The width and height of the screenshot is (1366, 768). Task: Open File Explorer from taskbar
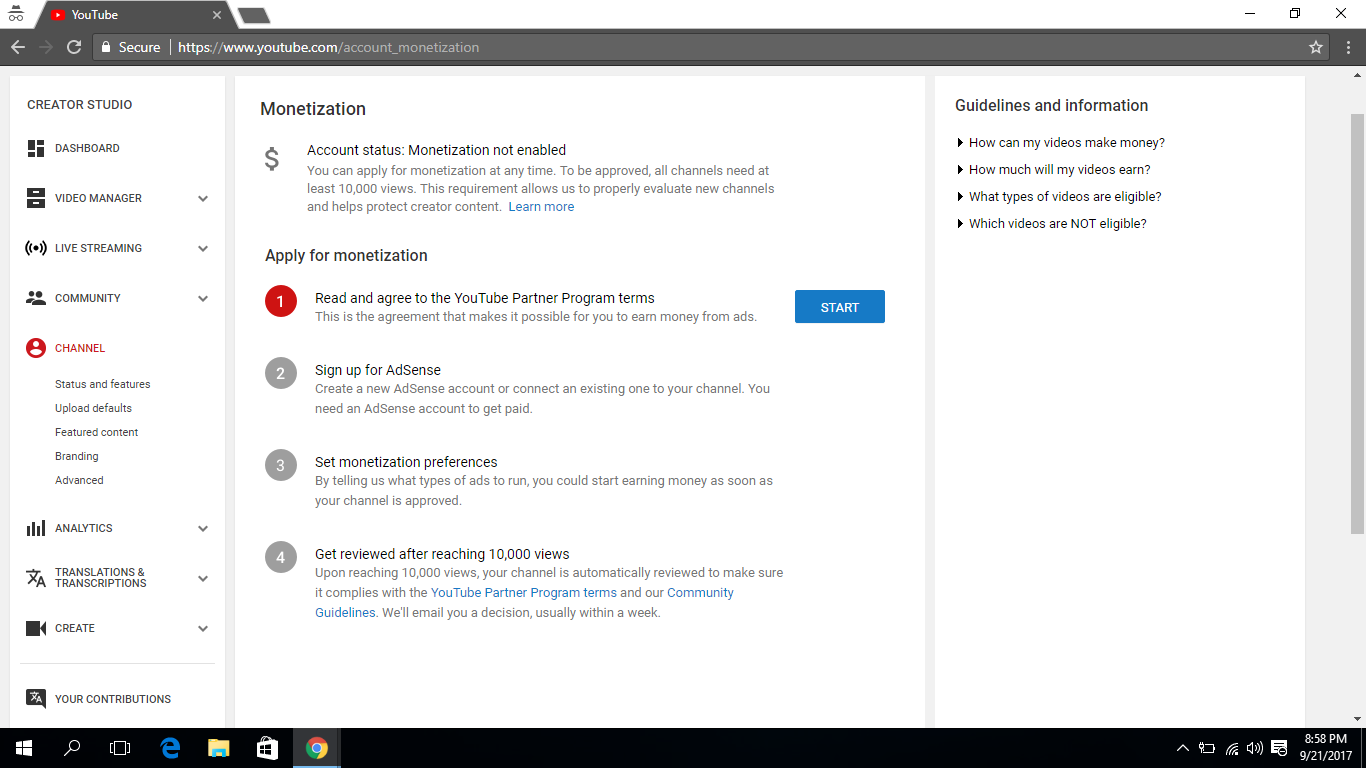[x=218, y=748]
